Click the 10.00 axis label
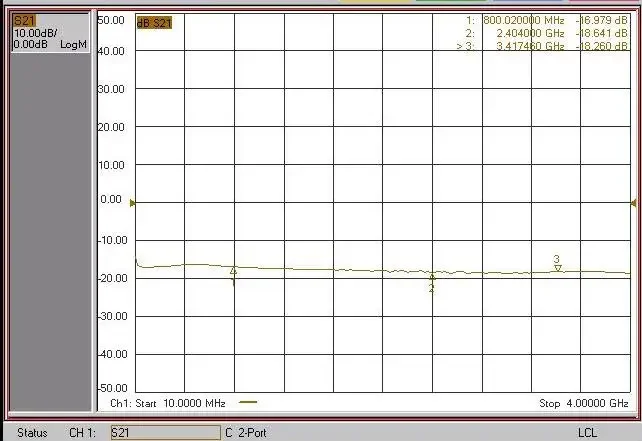 coord(111,165)
